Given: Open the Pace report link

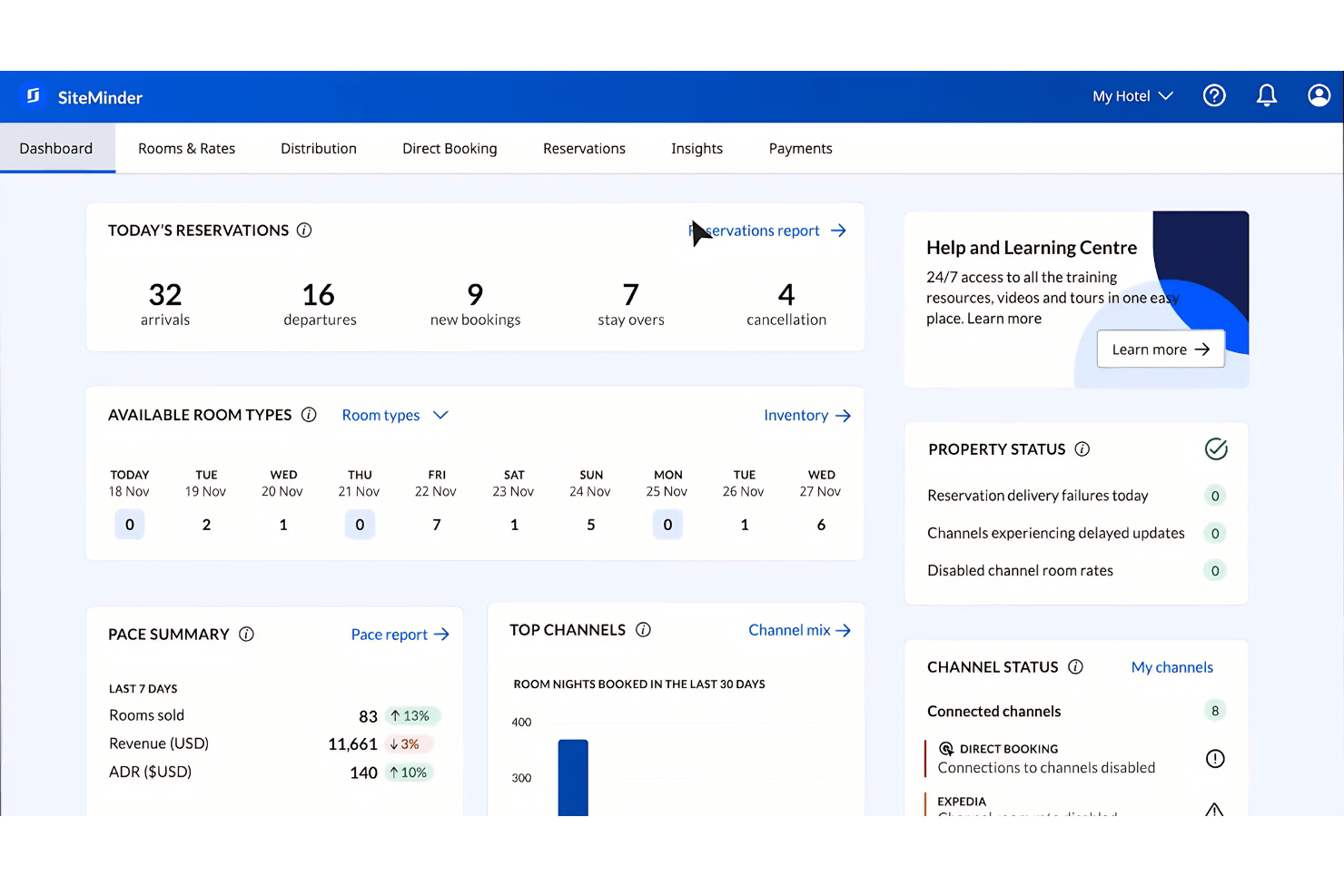Looking at the screenshot, I should [x=400, y=635].
